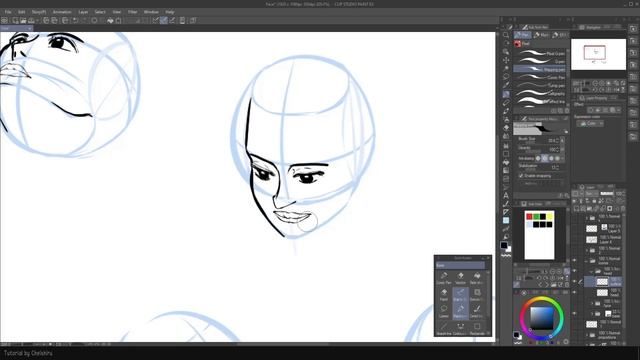Select the Move layer tool
Screen dimensions: 640x360
tap(506, 60)
